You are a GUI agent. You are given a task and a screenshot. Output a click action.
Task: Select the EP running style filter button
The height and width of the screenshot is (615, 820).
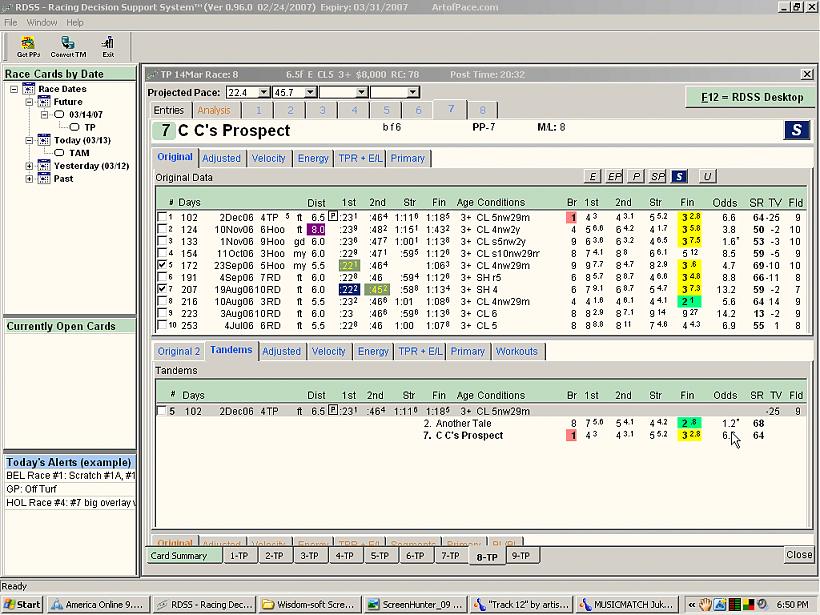(614, 177)
